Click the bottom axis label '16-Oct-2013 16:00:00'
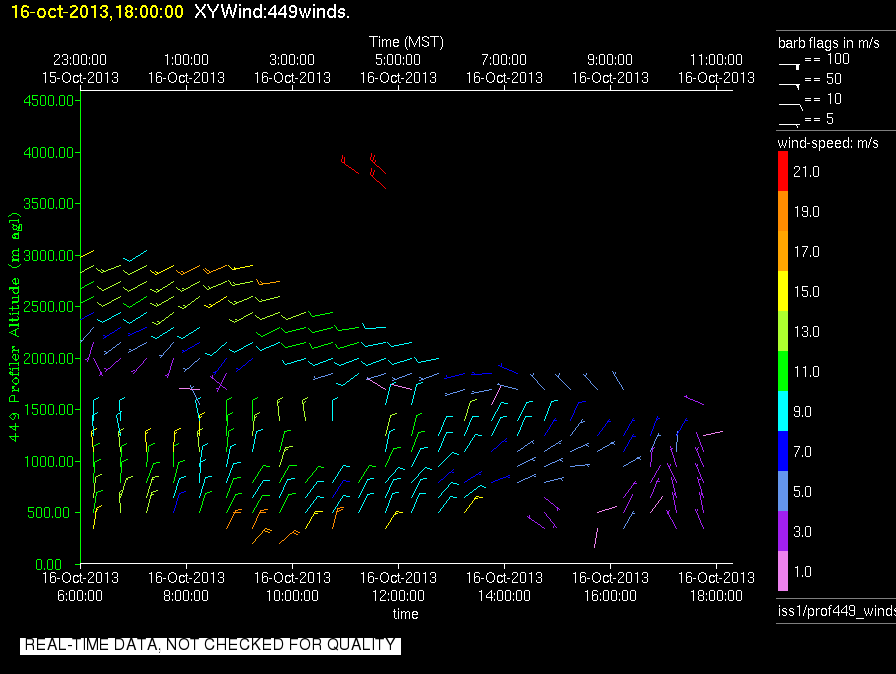 pyautogui.click(x=610, y=587)
